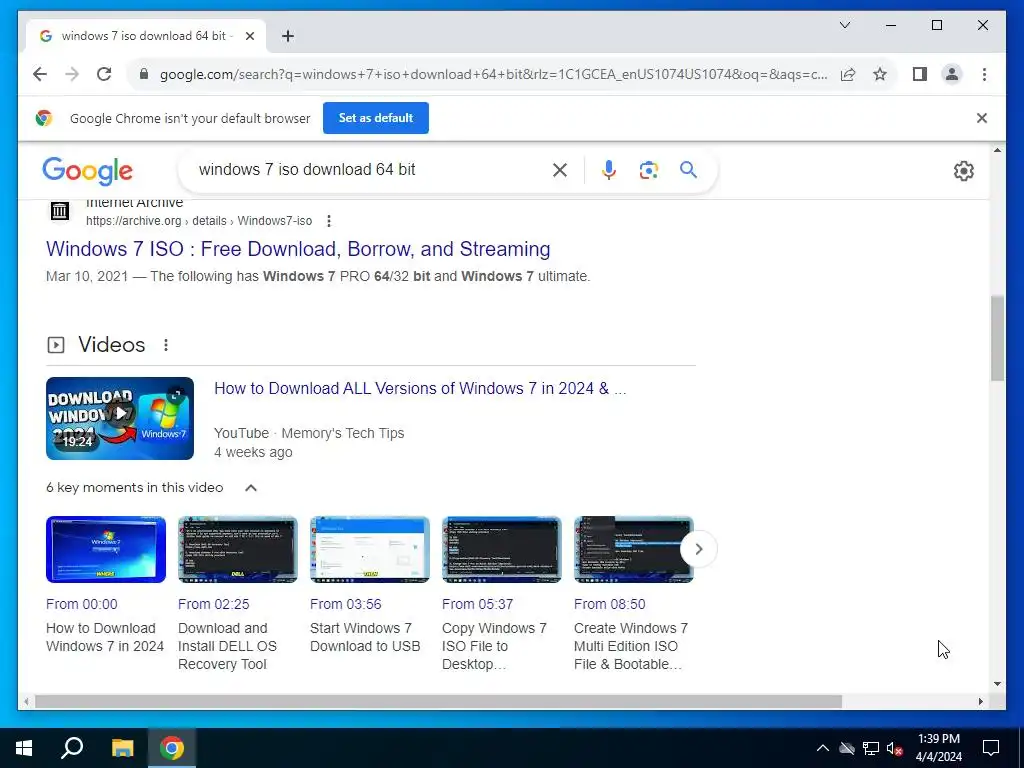Click horizontal scrollbar right arrow
The height and width of the screenshot is (768, 1024).
[x=980, y=702]
